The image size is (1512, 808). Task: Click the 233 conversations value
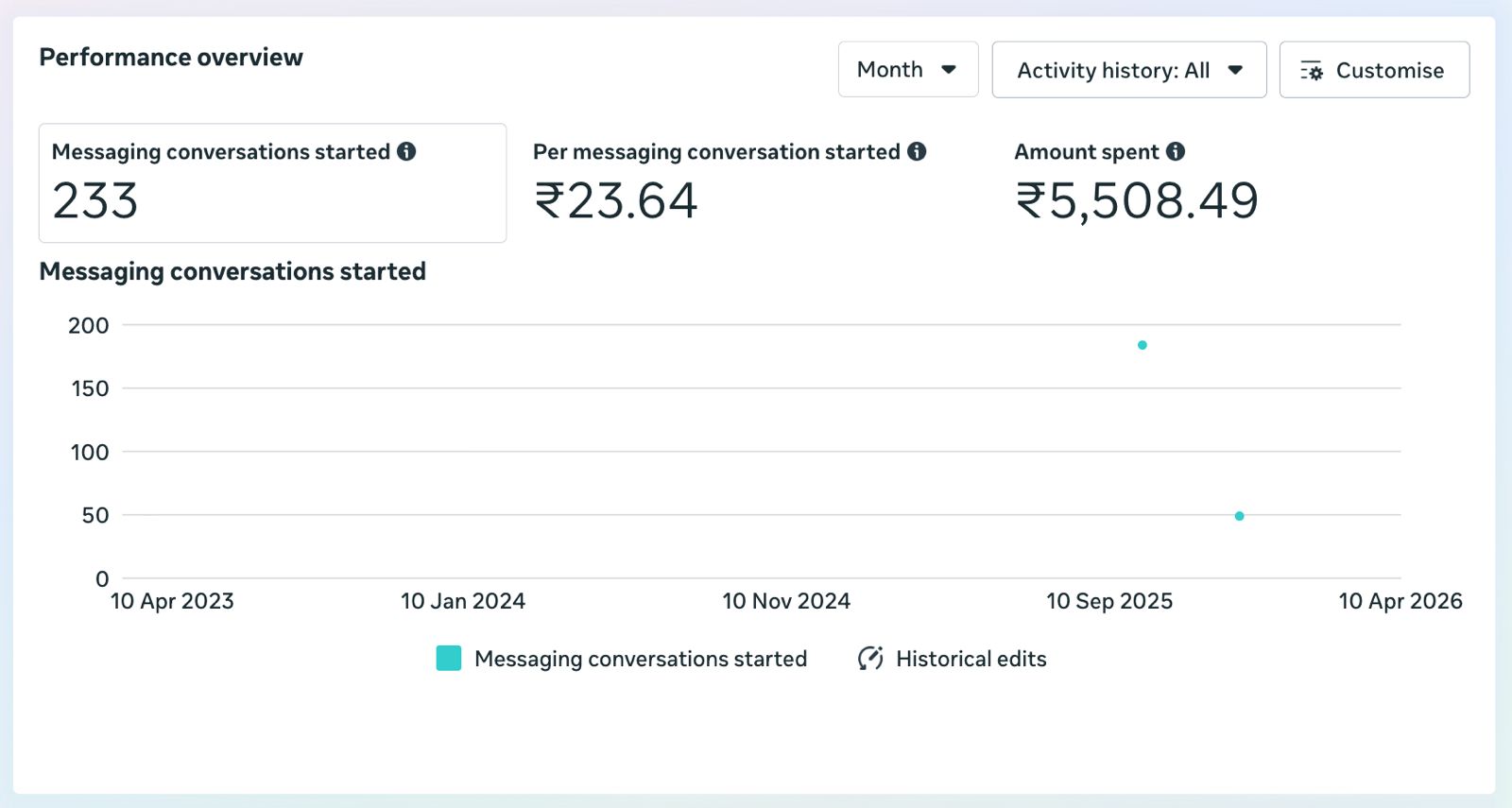(x=95, y=201)
